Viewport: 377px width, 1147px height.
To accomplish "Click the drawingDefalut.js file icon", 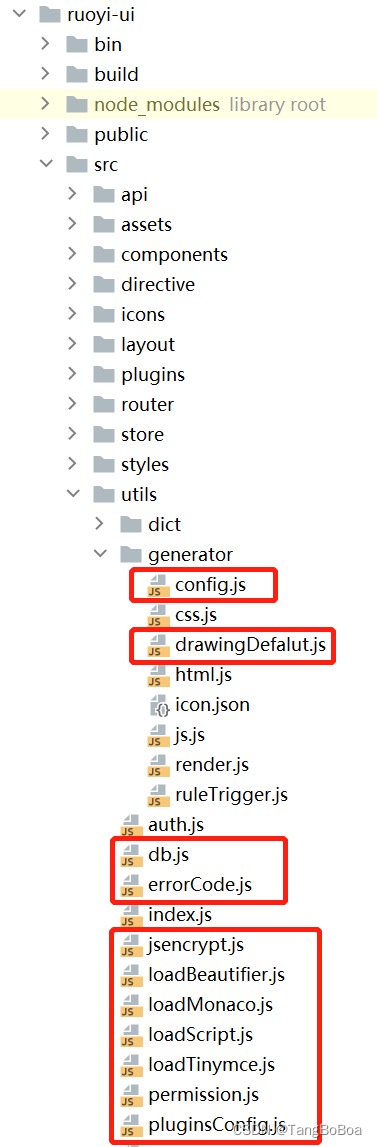I will coord(157,646).
